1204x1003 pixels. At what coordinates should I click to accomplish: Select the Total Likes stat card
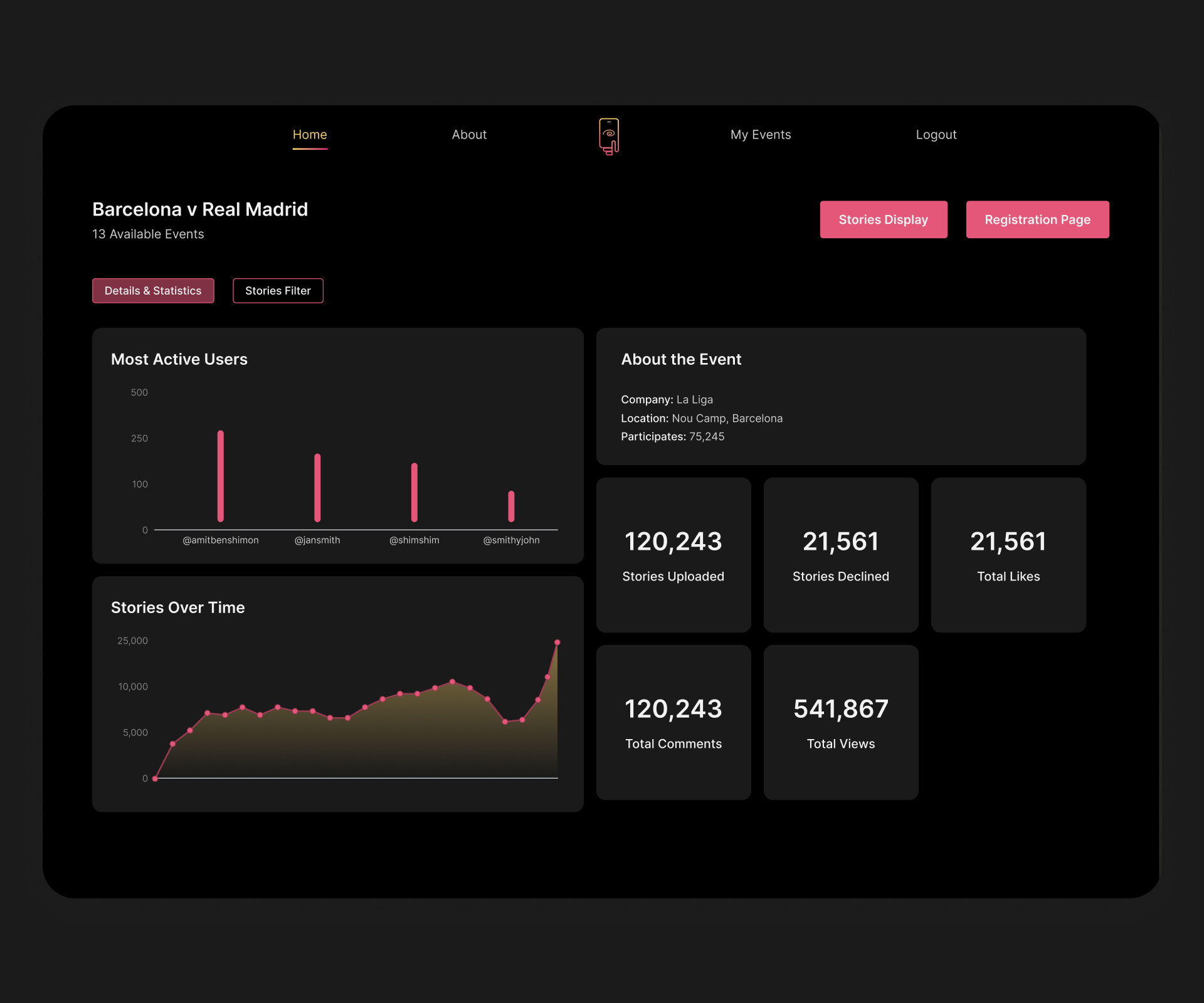[1008, 555]
